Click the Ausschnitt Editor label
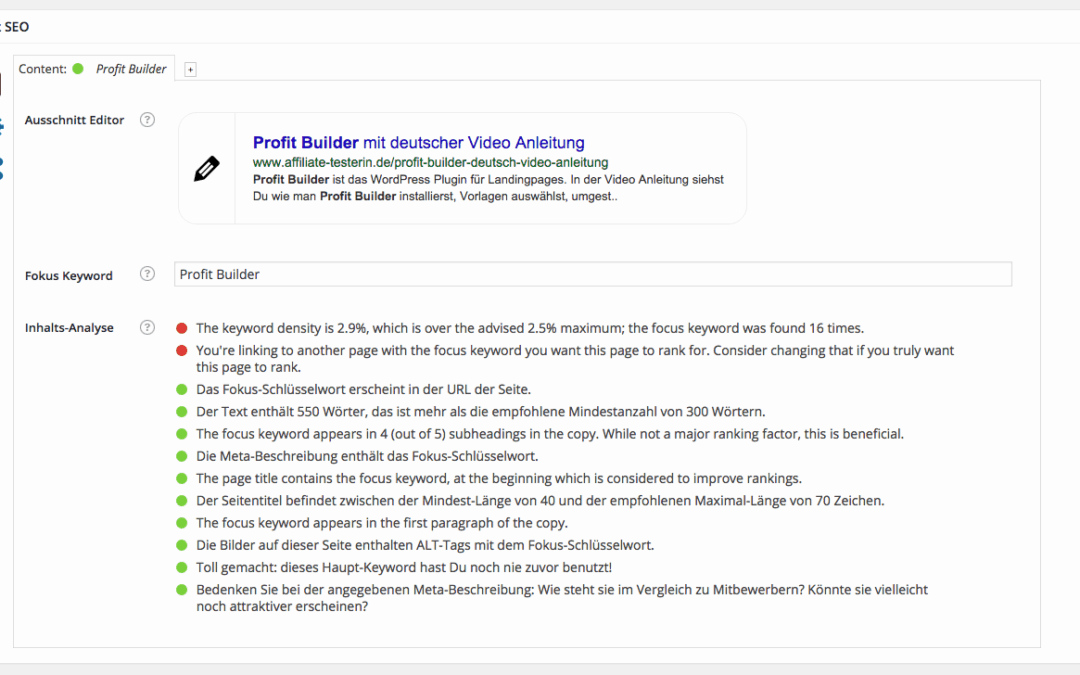Image resolution: width=1080 pixels, height=675 pixels. point(74,120)
